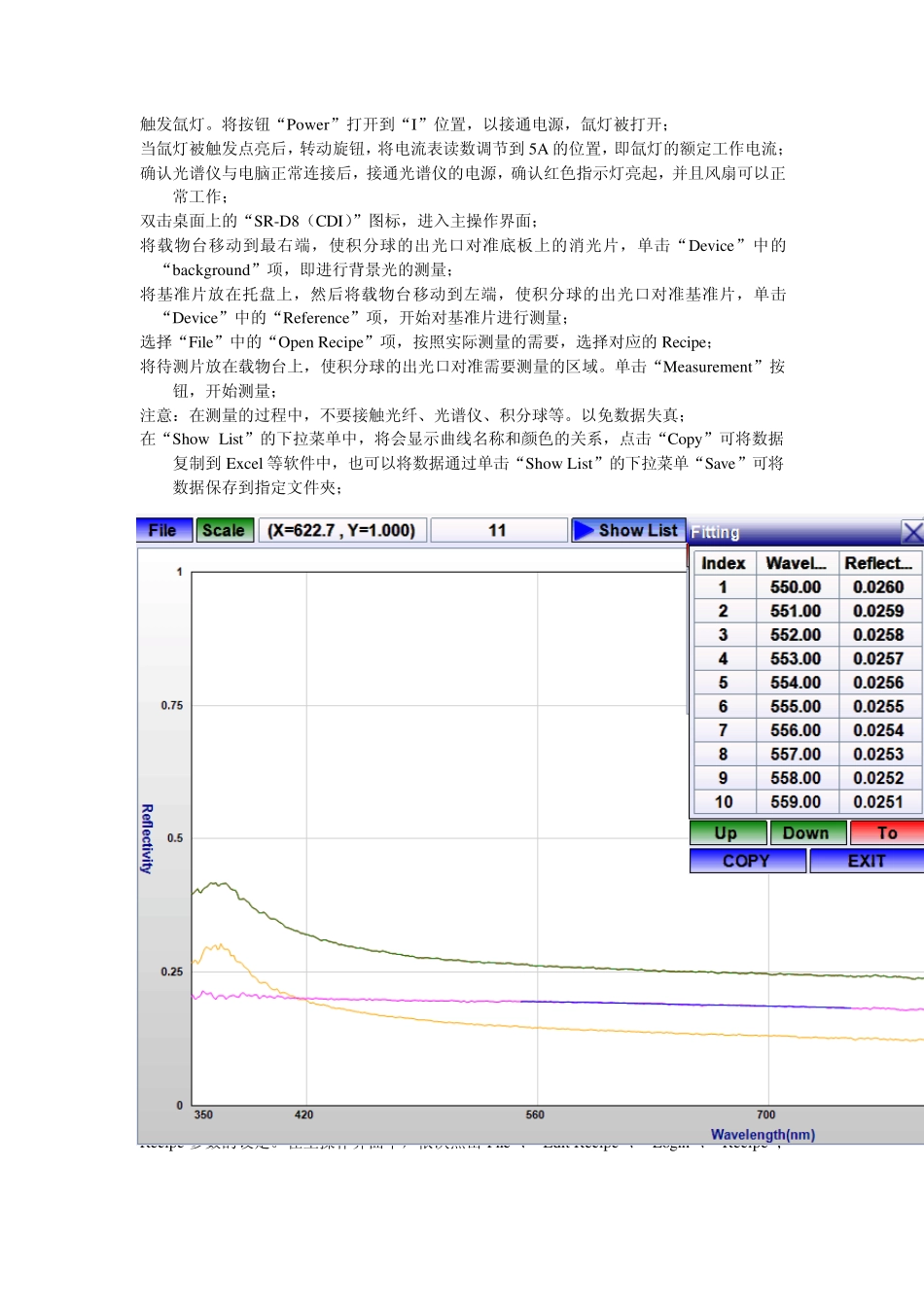
Task: Select the Index column header
Action: point(723,563)
